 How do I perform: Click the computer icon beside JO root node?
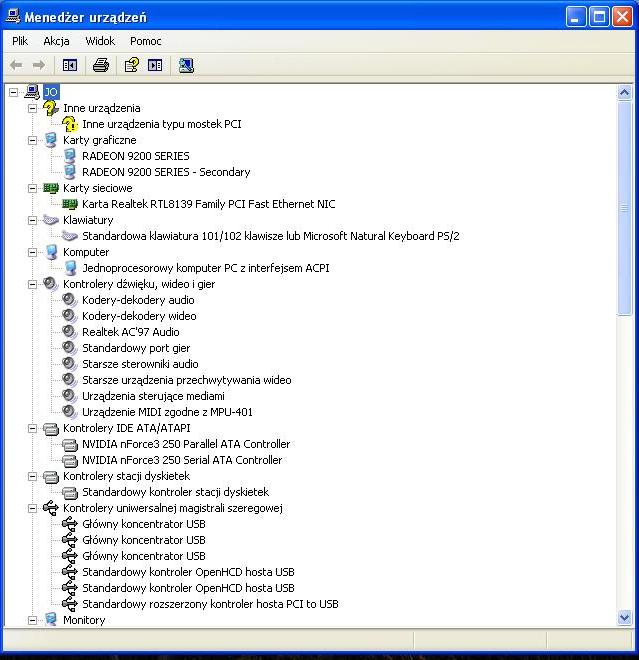point(32,92)
